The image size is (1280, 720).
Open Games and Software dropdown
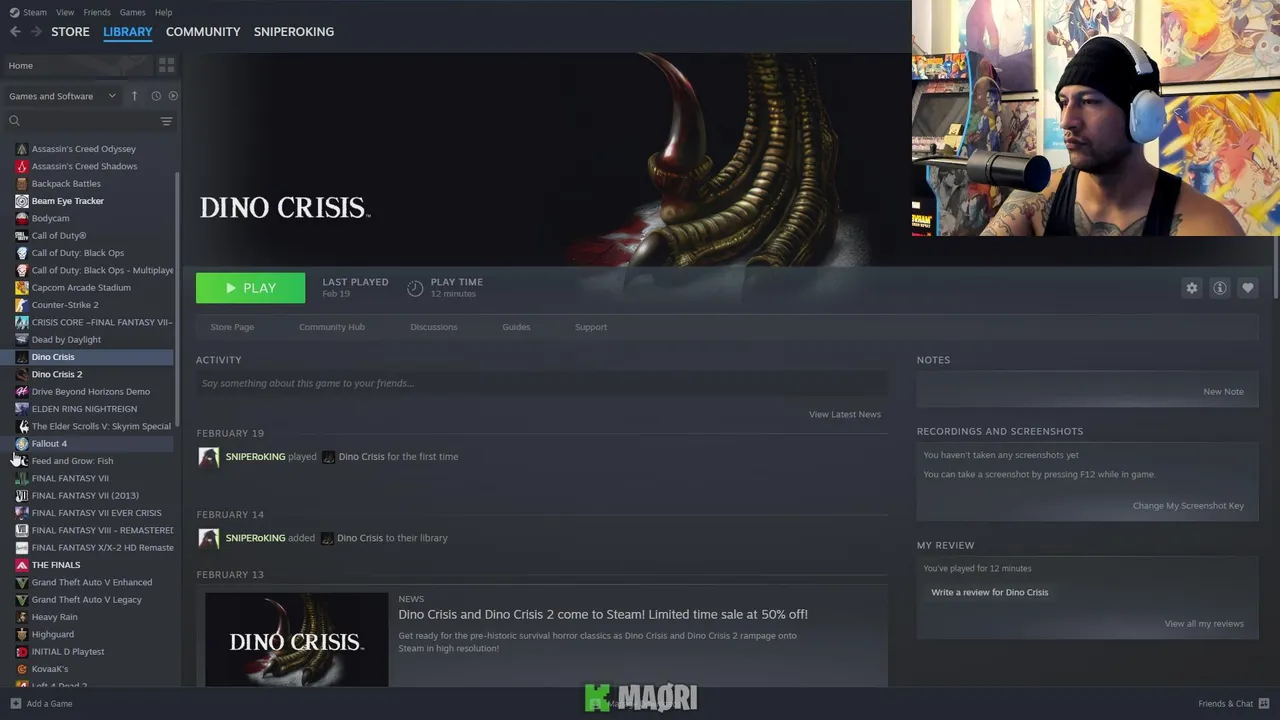pos(62,96)
